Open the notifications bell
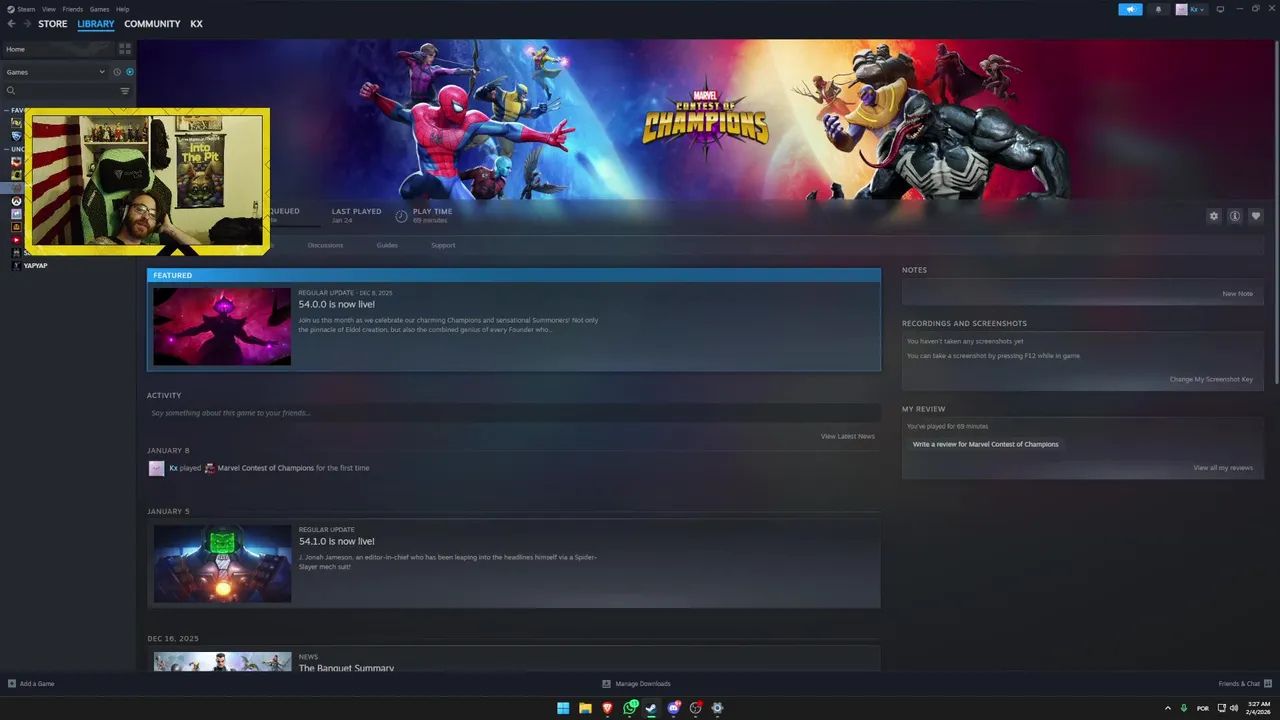 pos(1159,9)
